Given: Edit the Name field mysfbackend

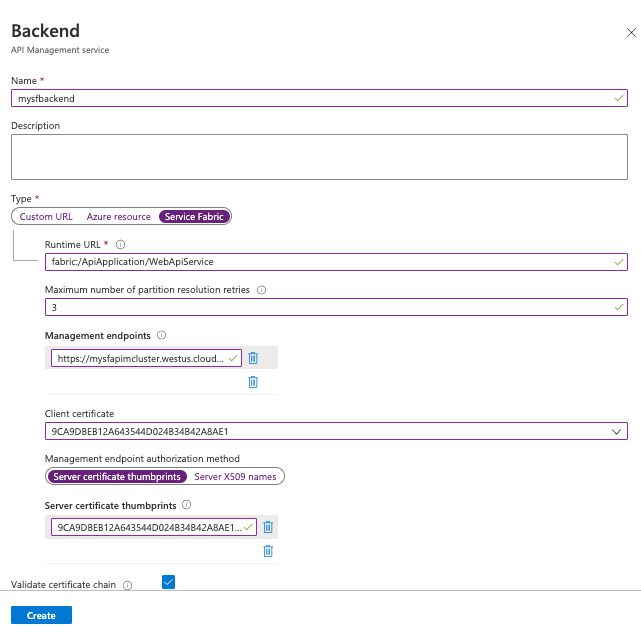Looking at the screenshot, I should pyautogui.click(x=319, y=99).
